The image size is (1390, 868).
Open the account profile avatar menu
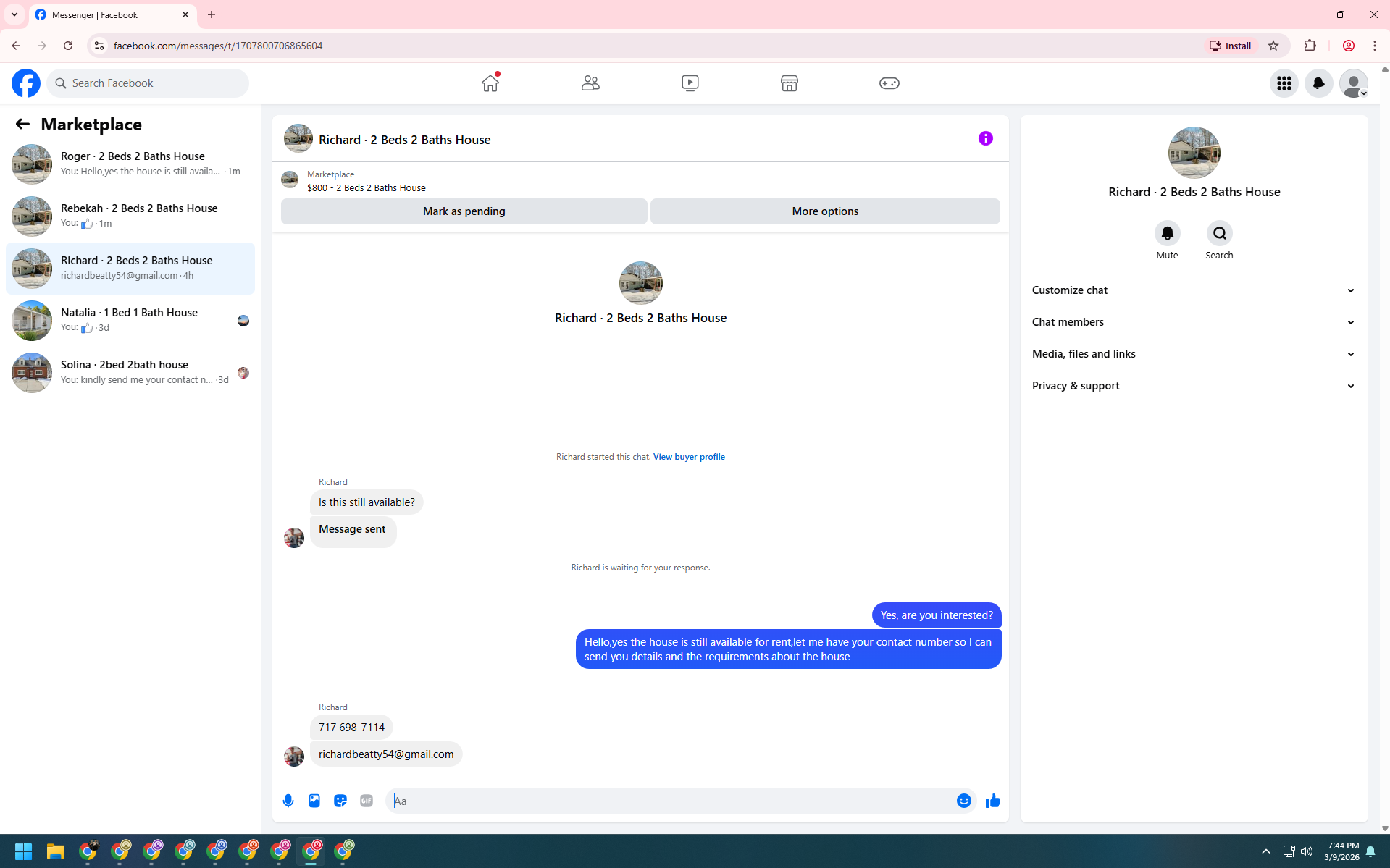coord(1354,83)
